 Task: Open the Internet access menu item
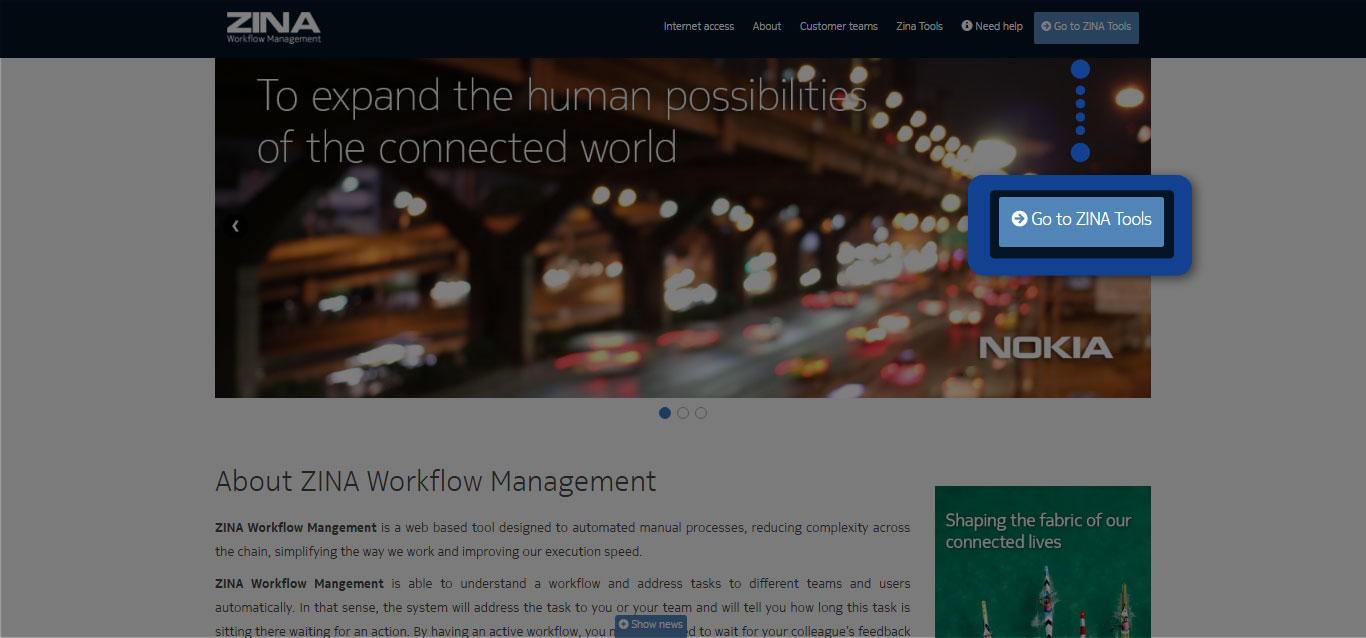pos(698,26)
